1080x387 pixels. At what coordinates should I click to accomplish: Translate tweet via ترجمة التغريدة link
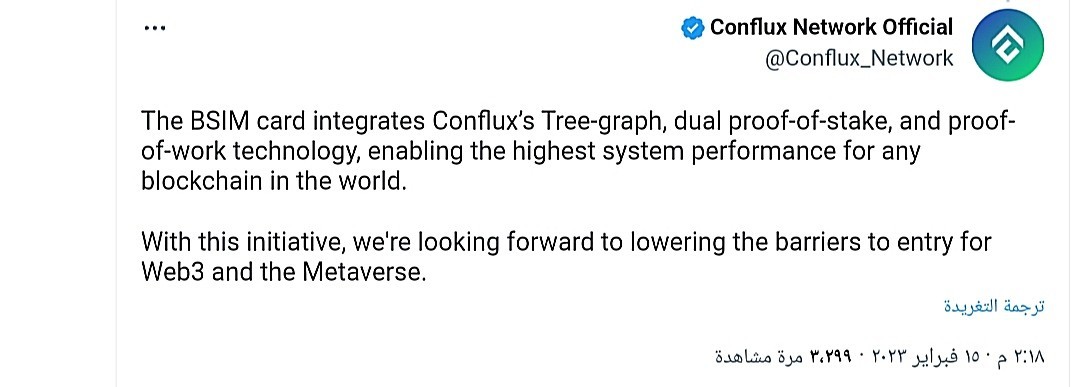pos(994,306)
